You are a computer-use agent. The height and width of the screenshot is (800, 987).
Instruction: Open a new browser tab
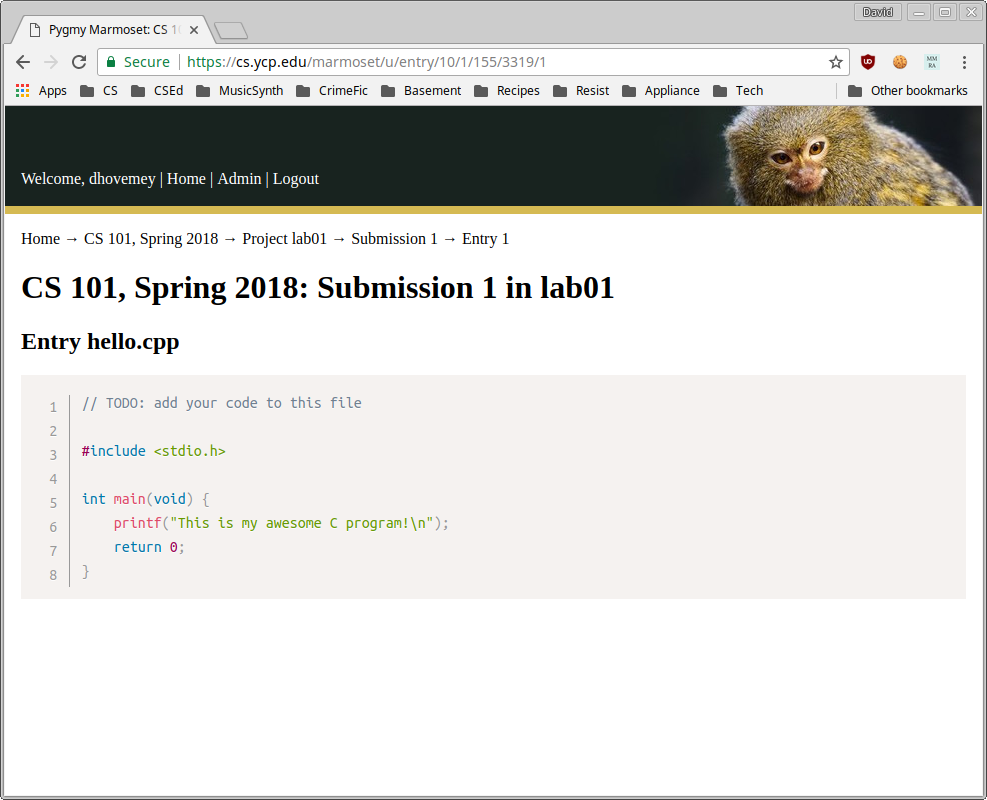pyautogui.click(x=231, y=31)
